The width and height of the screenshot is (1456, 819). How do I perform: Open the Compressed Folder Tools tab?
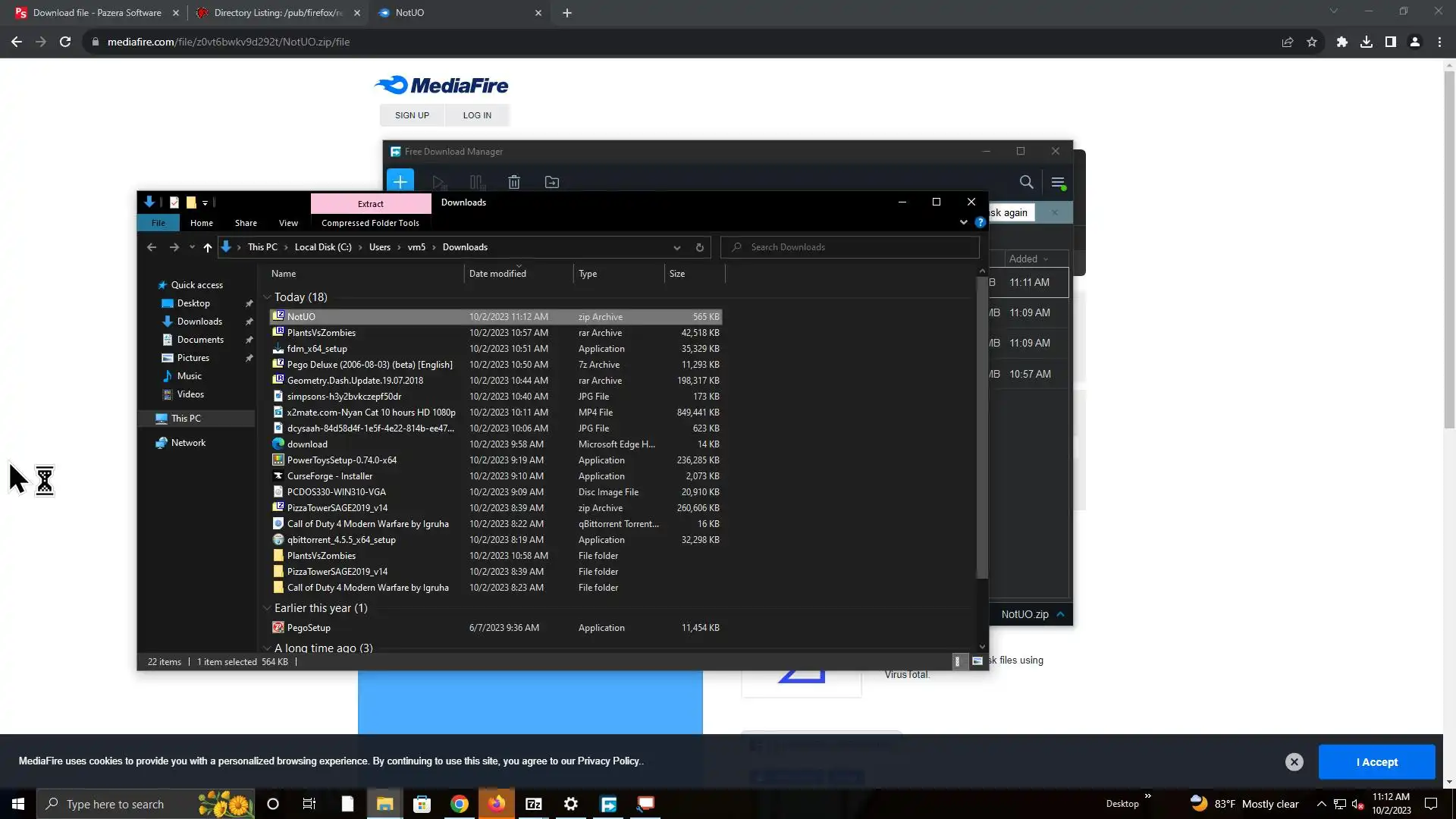pyautogui.click(x=370, y=223)
